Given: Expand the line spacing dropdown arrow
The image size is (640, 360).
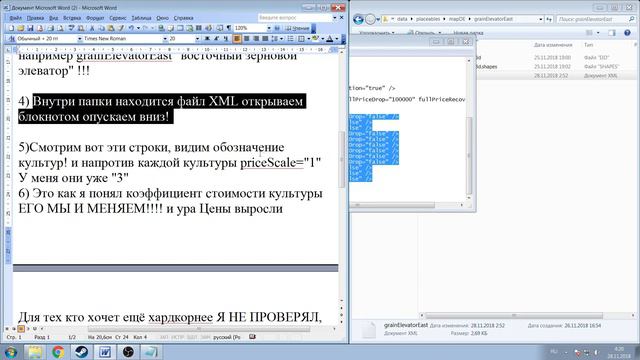Looking at the screenshot, I should coord(282,39).
